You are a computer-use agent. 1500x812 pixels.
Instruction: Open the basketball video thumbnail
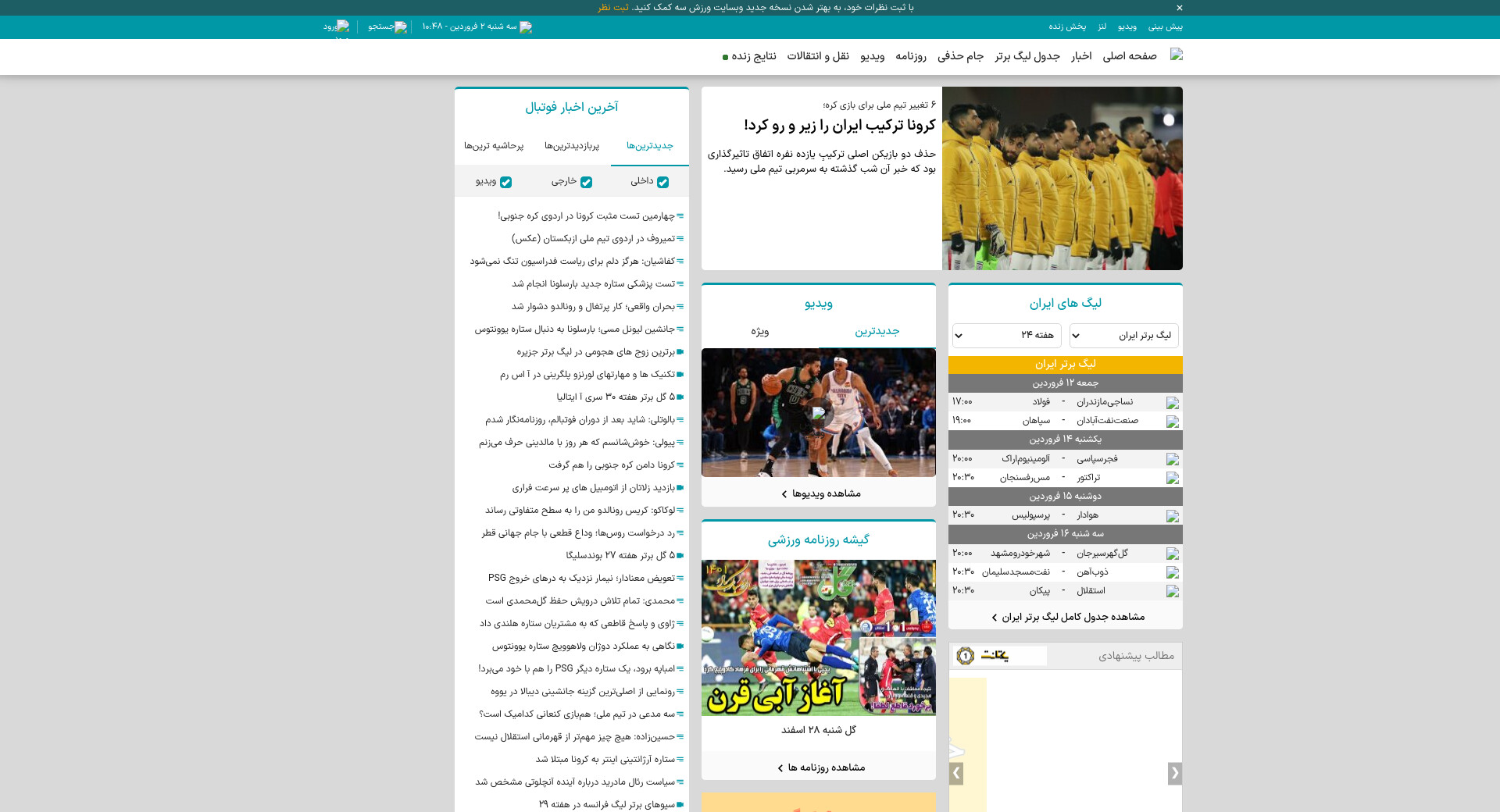tap(818, 412)
